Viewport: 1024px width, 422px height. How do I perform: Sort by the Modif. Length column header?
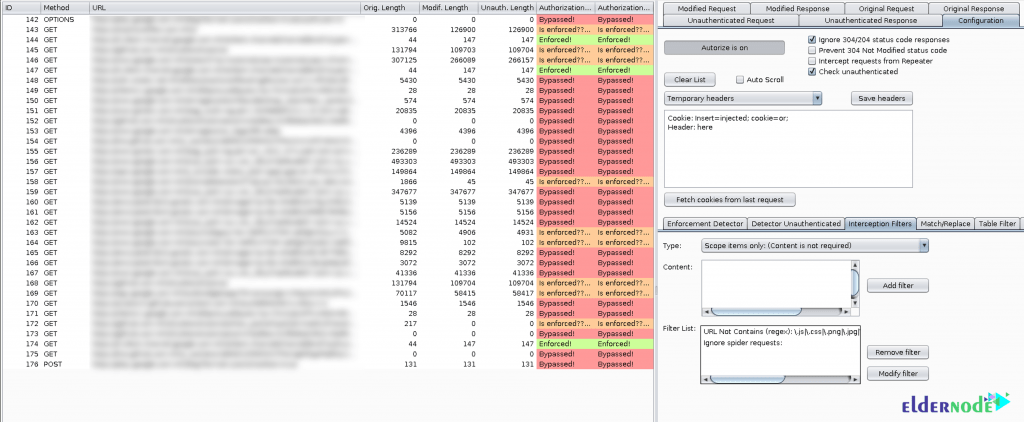449,8
